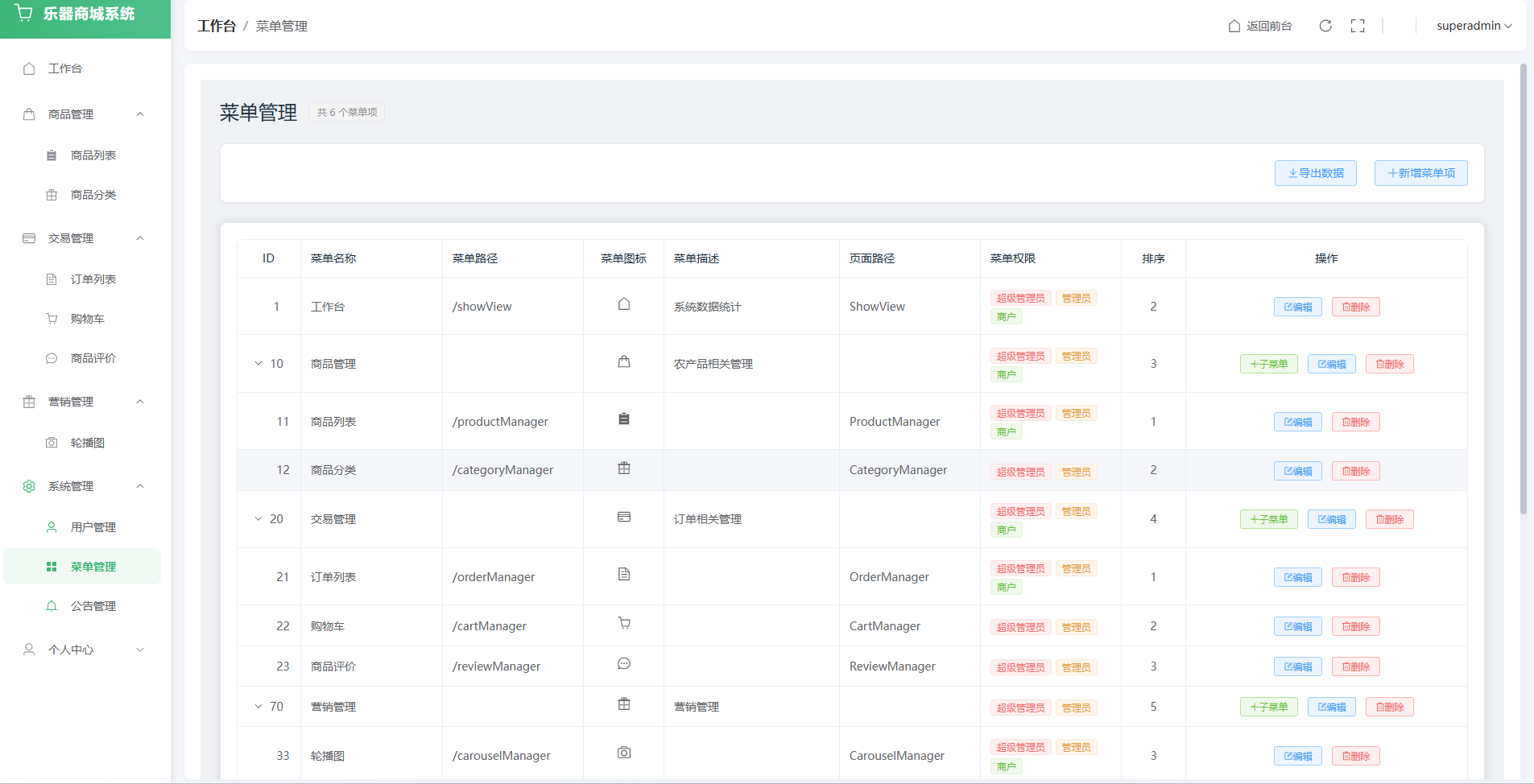Select 订单列表 in the sidebar
1534x784 pixels.
93,279
